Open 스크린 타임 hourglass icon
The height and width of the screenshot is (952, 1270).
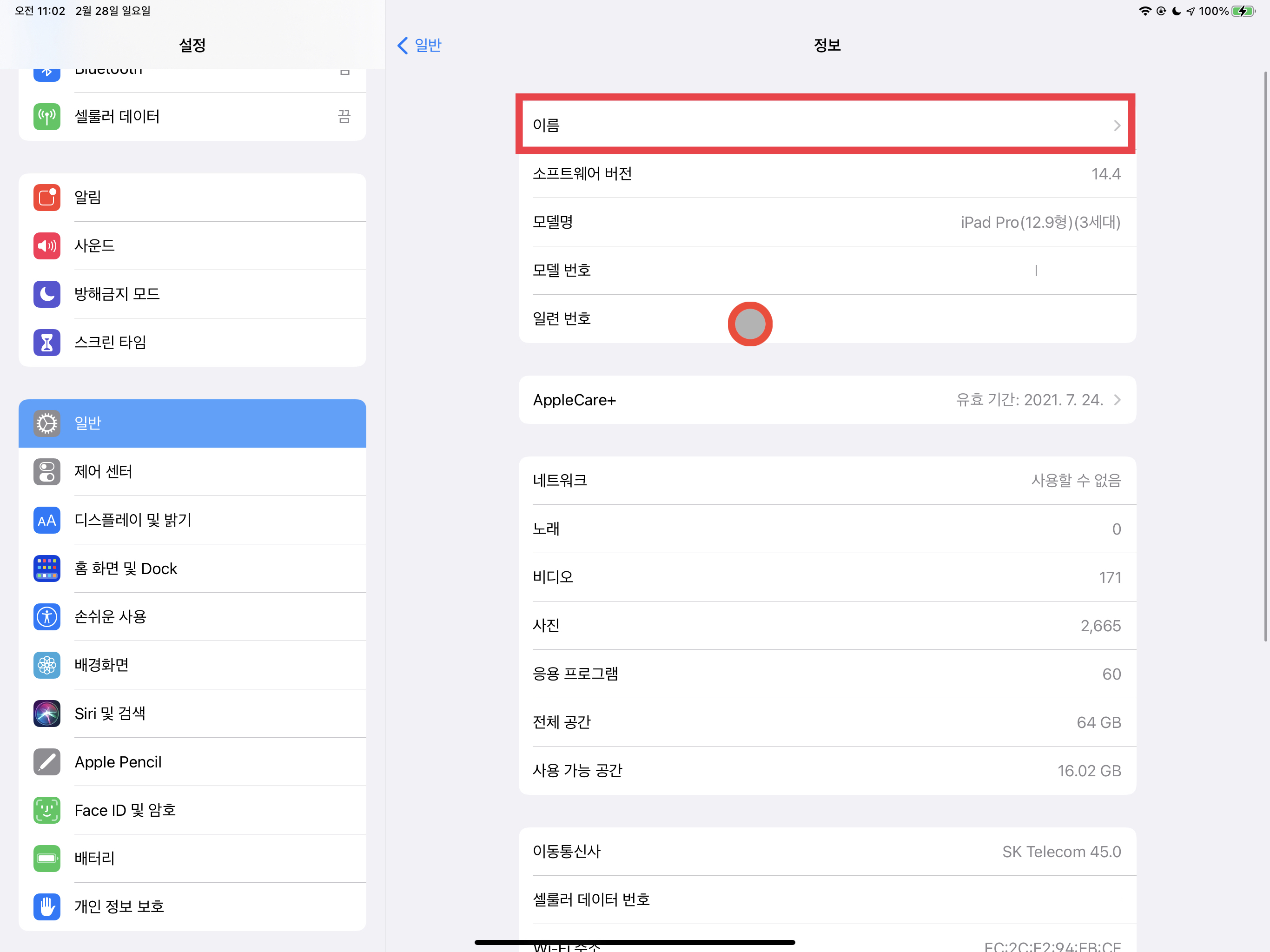[46, 342]
